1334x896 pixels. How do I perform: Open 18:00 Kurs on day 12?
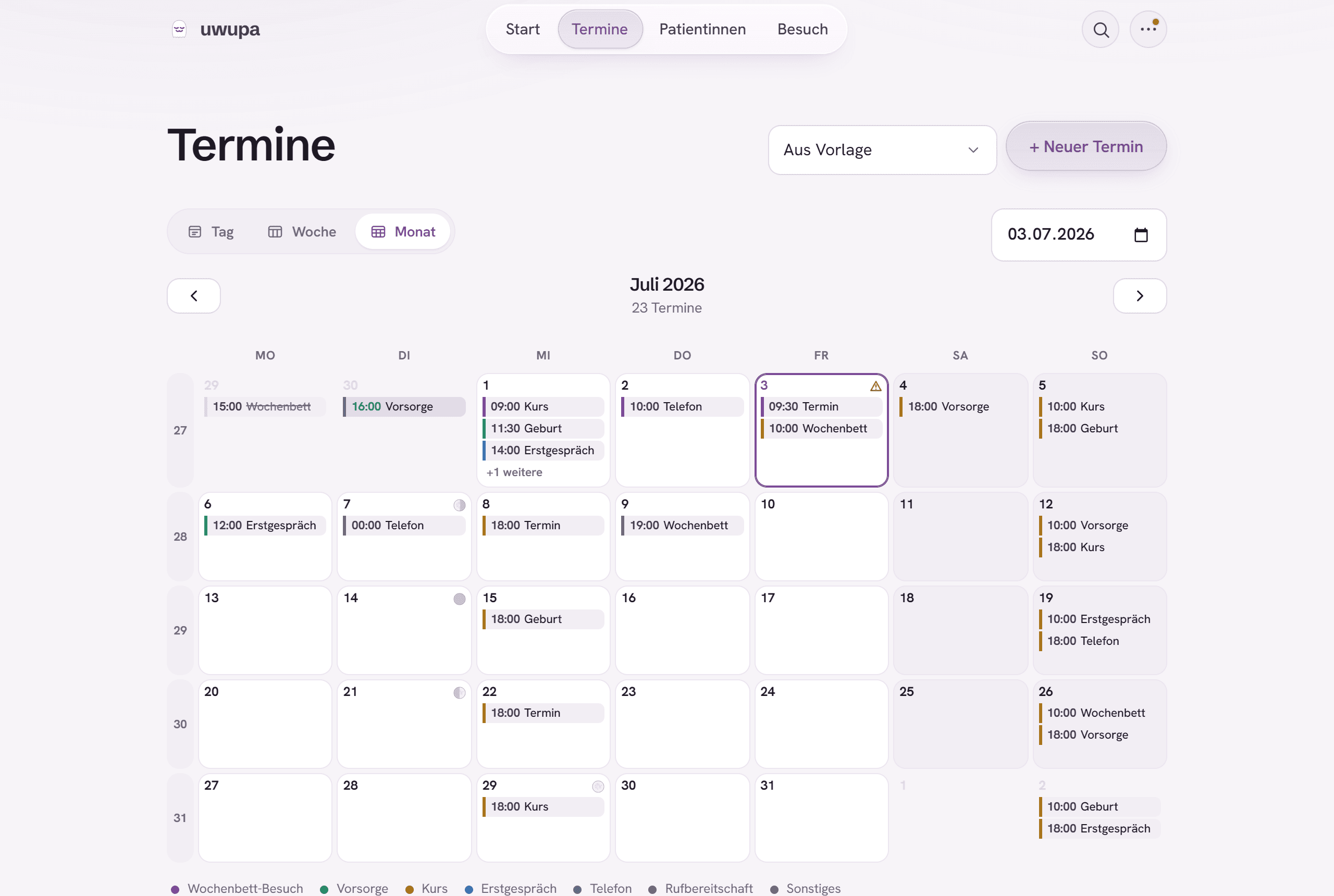[x=1100, y=547]
